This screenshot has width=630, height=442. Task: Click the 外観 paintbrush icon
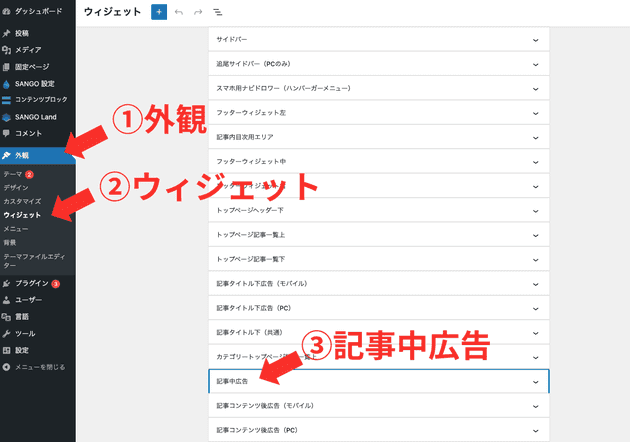[6, 156]
